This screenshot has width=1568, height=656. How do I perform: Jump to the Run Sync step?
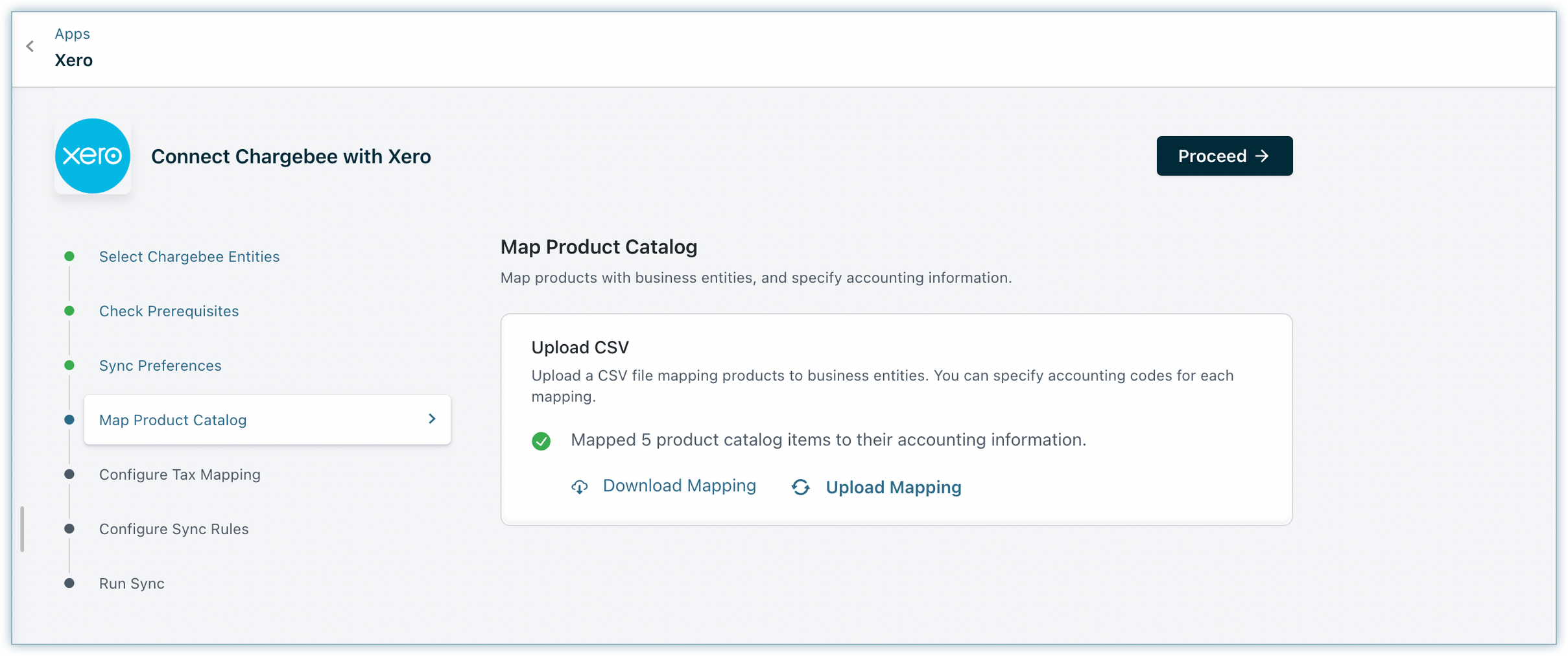pos(132,583)
